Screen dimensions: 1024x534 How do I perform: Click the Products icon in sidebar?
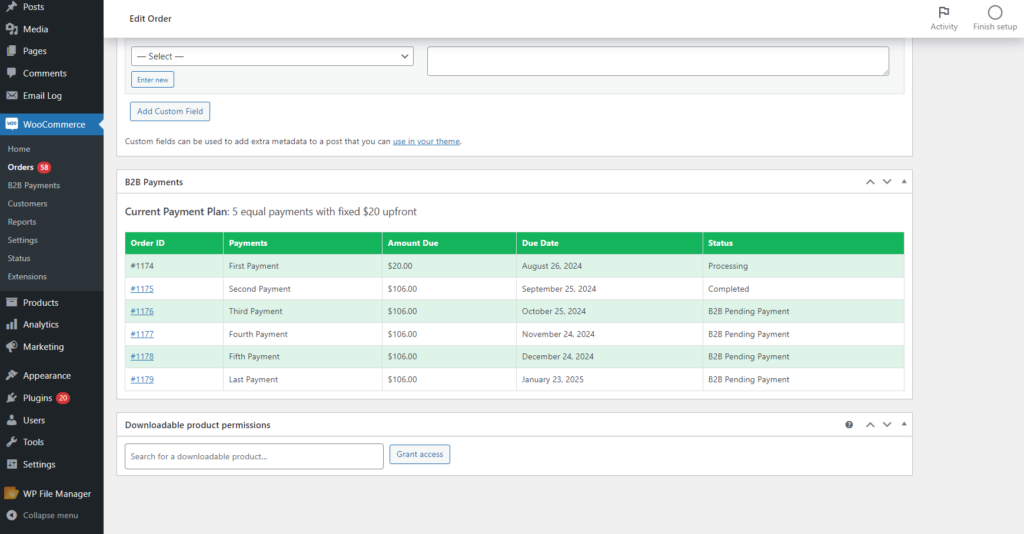pos(12,302)
